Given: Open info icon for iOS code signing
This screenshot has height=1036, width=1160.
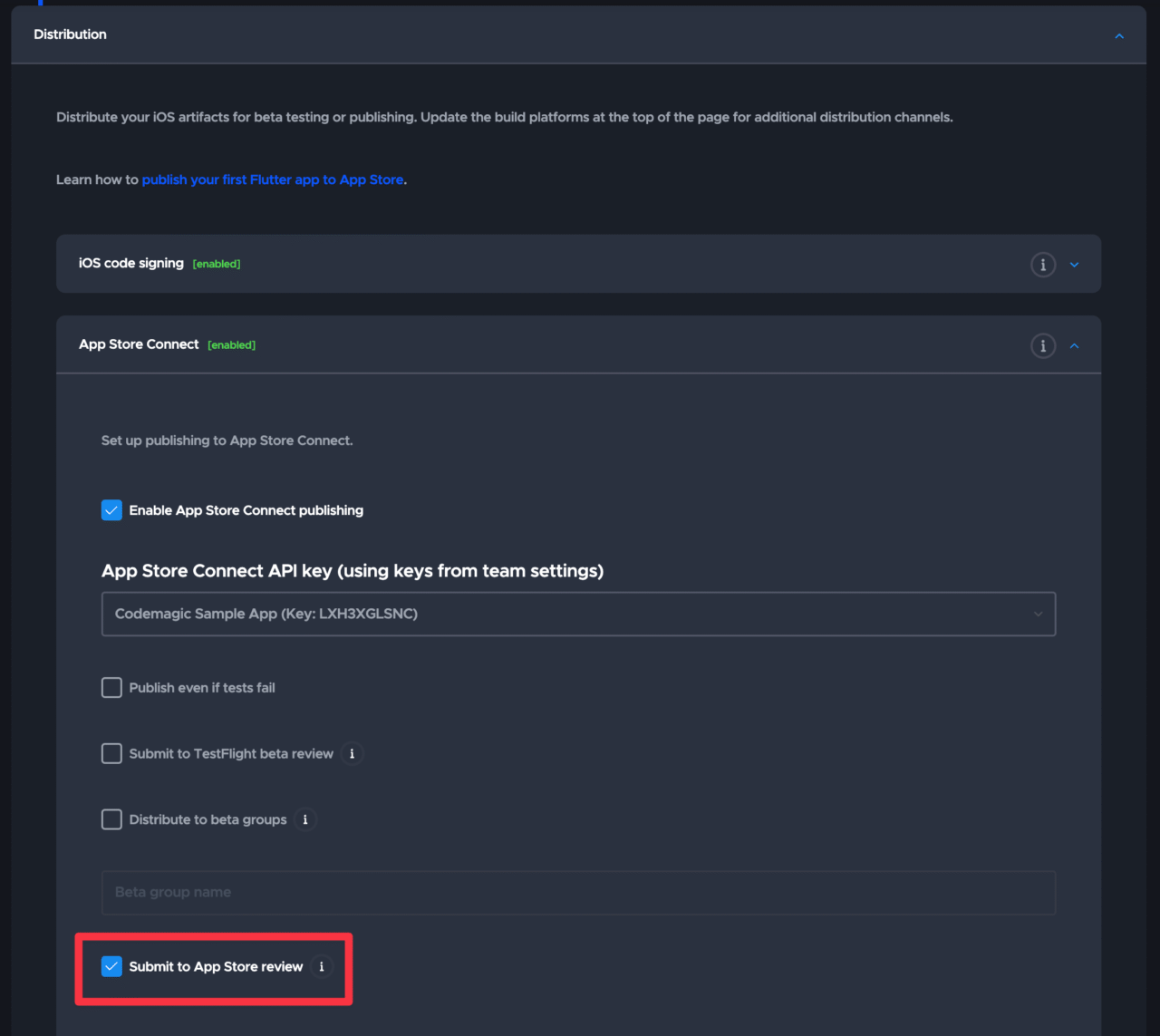Looking at the screenshot, I should 1043,265.
